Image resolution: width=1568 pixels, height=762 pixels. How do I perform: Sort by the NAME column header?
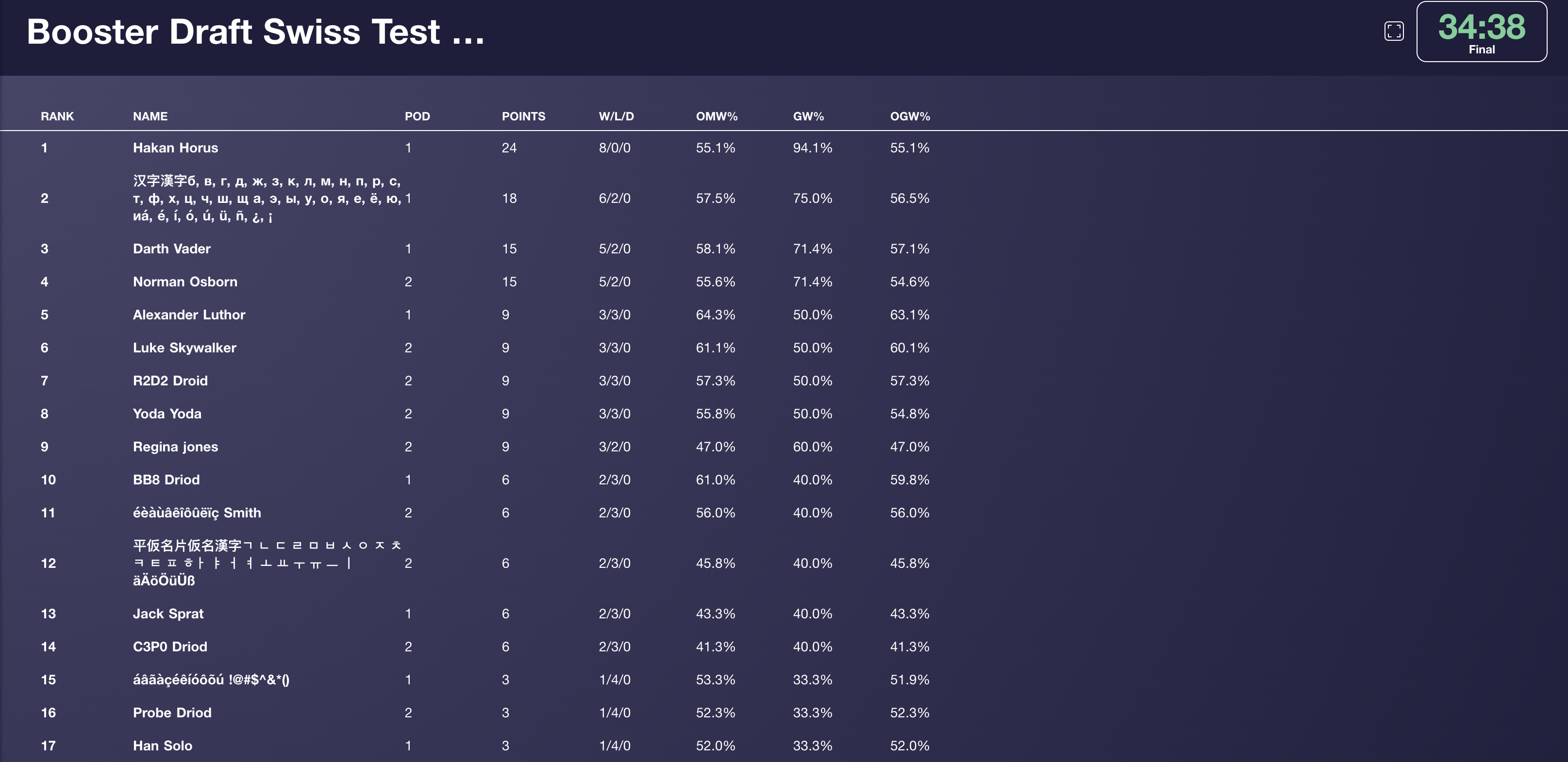click(x=150, y=116)
